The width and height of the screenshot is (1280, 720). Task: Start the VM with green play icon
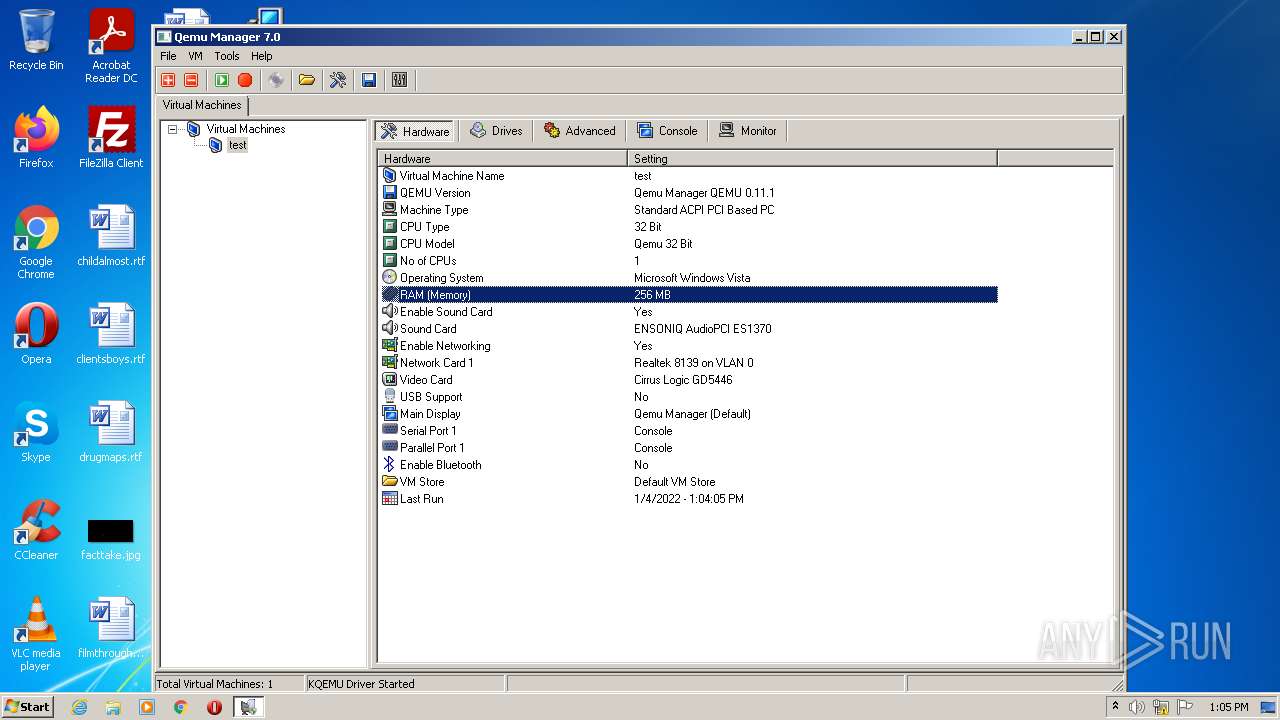tap(222, 80)
